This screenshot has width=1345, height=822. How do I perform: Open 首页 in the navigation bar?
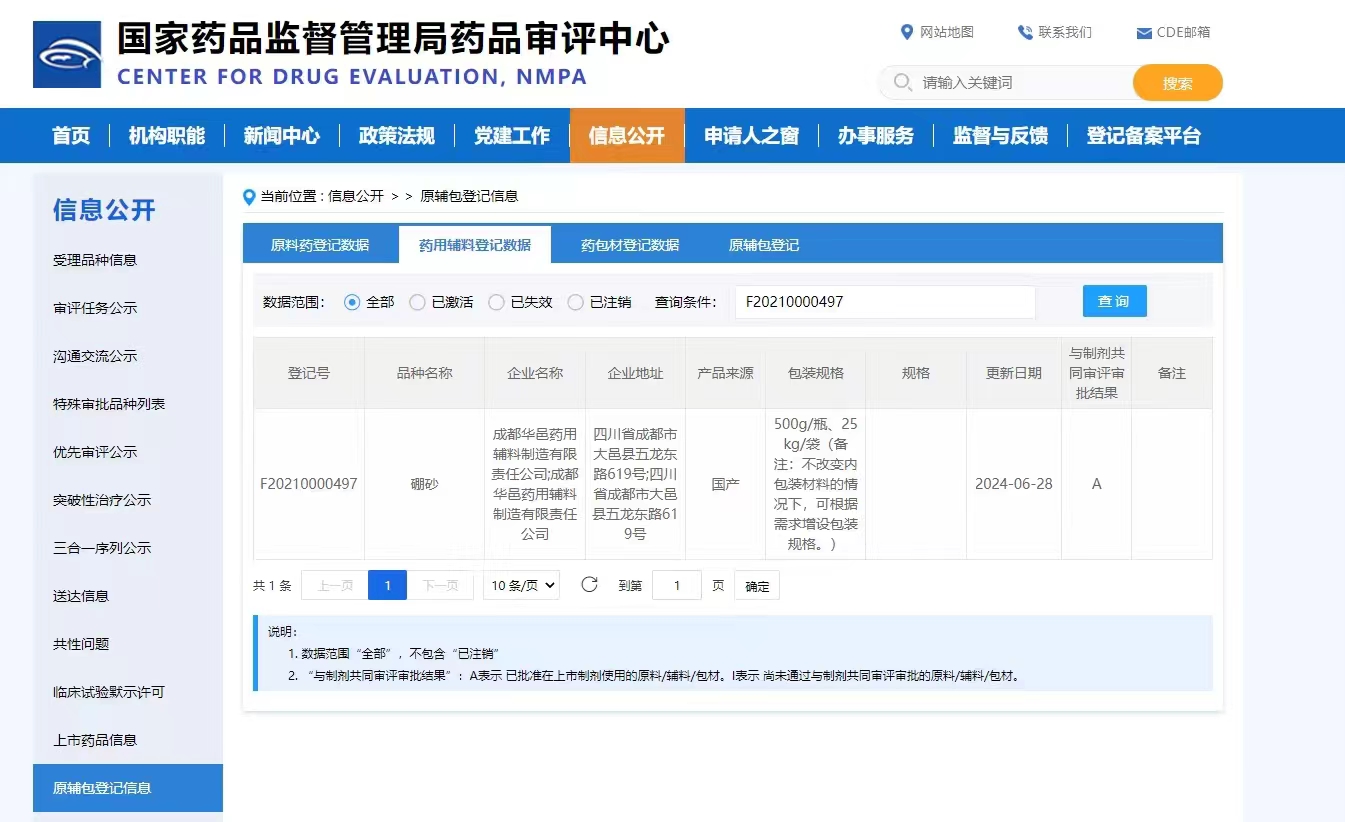(71, 136)
